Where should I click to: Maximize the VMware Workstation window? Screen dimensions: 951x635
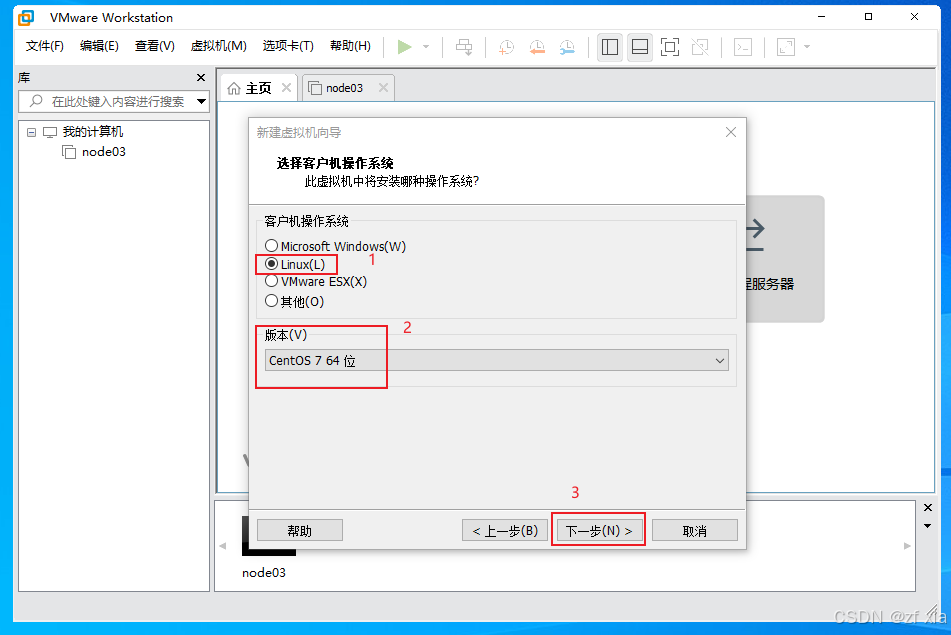pos(868,17)
